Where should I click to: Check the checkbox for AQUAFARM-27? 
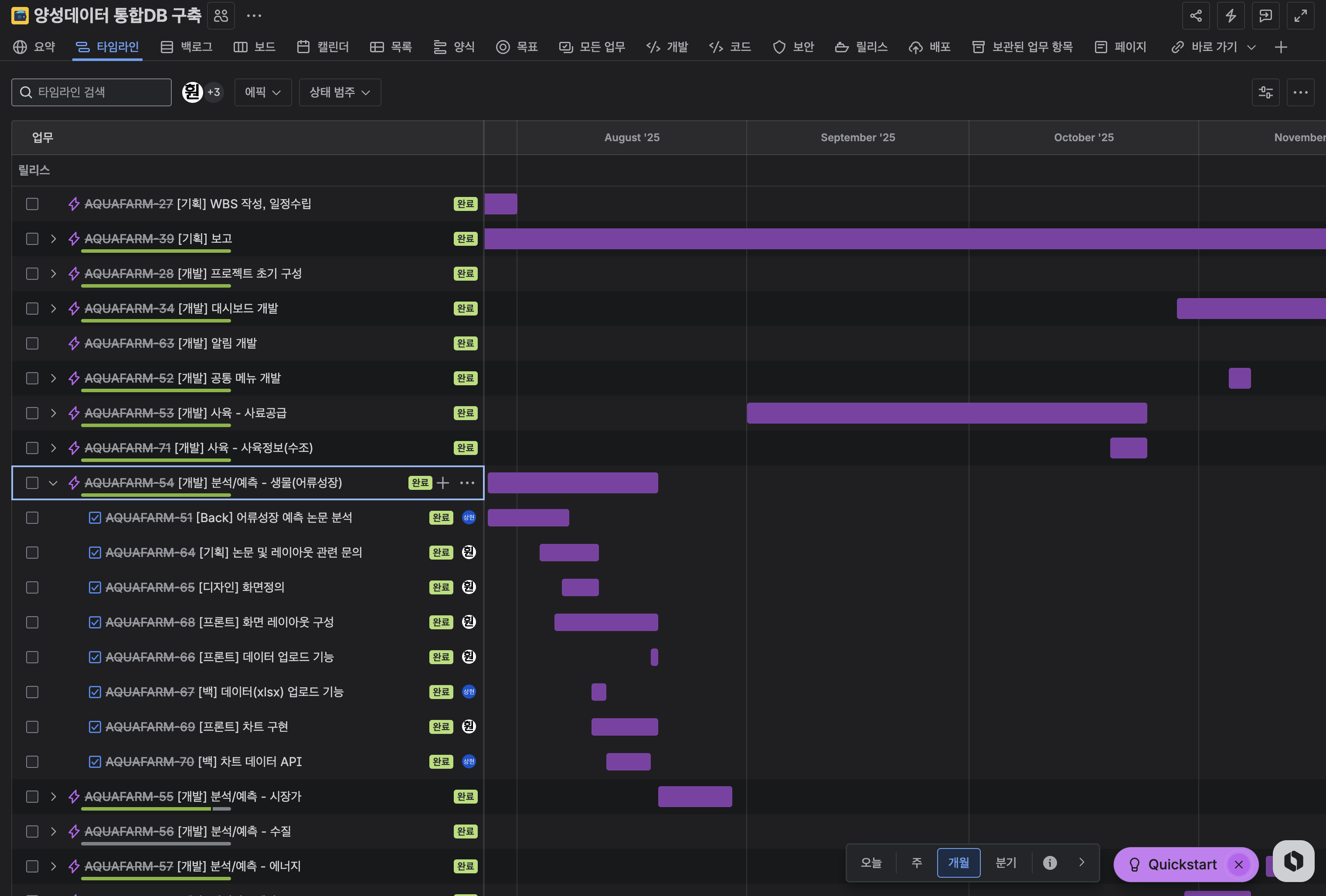tap(32, 204)
